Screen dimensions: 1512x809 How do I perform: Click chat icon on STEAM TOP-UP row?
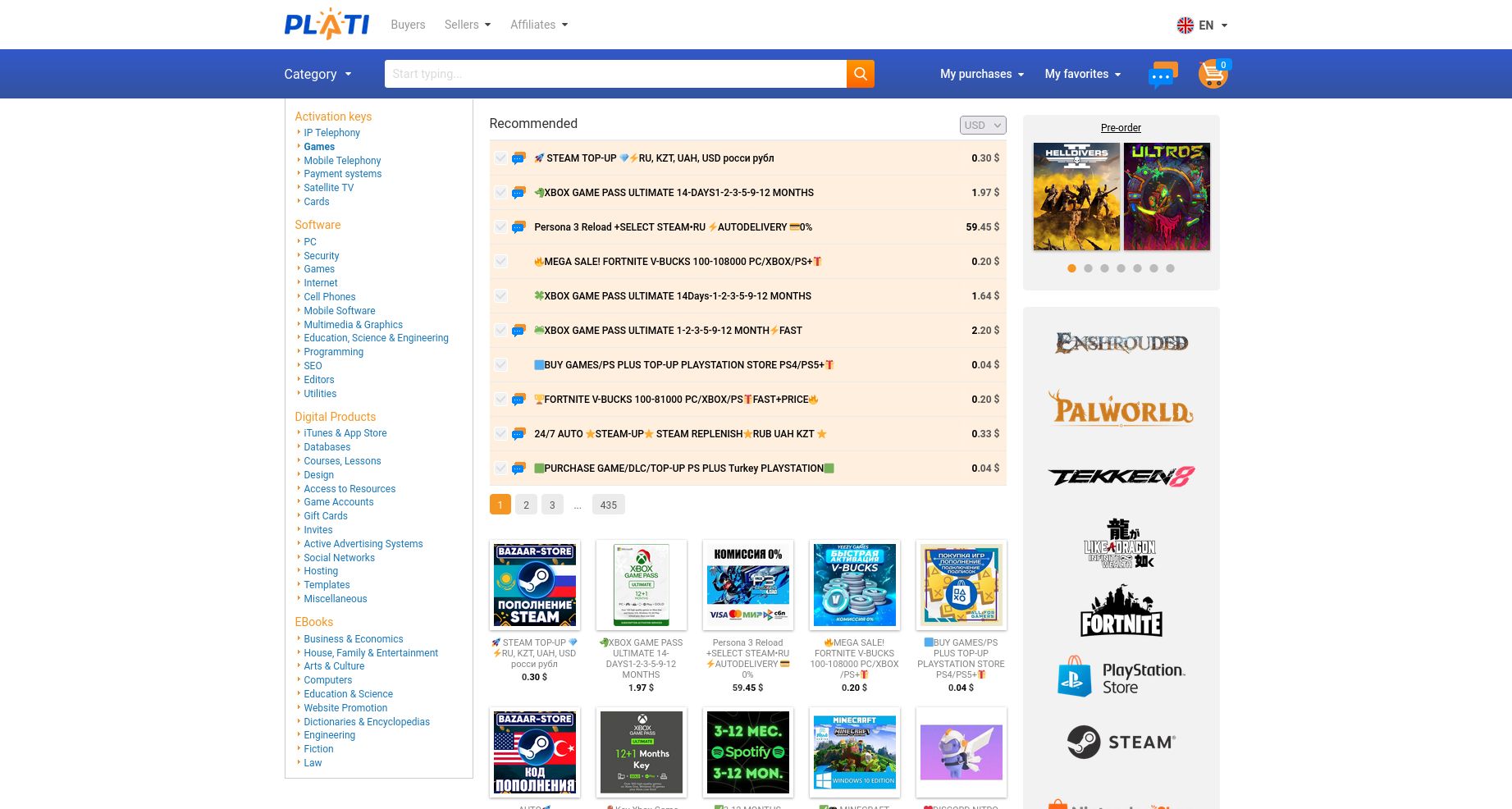(x=518, y=158)
